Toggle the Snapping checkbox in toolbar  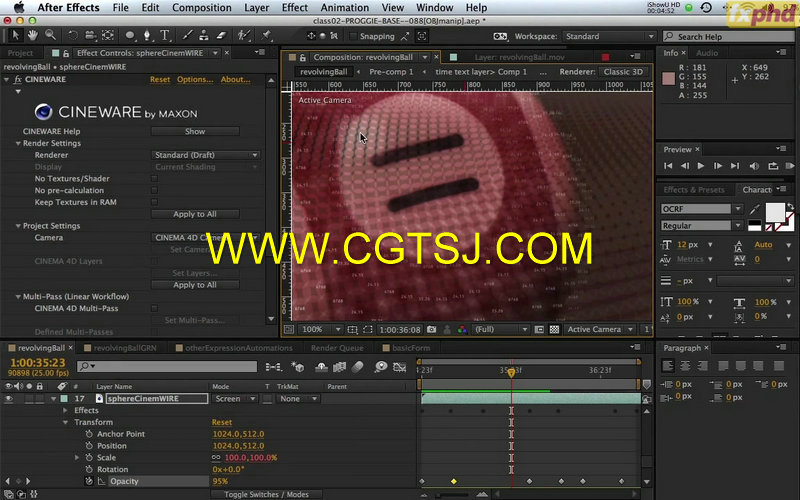click(x=353, y=36)
